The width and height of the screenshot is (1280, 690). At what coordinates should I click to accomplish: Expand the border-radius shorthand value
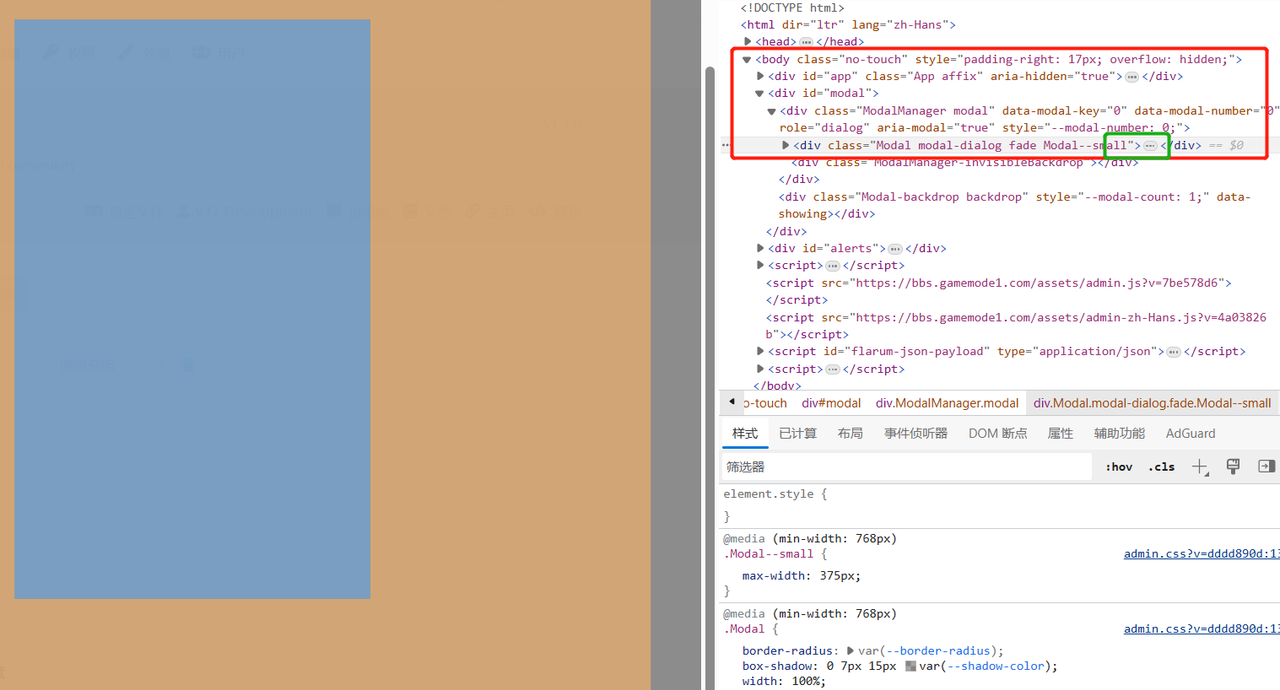(851, 650)
